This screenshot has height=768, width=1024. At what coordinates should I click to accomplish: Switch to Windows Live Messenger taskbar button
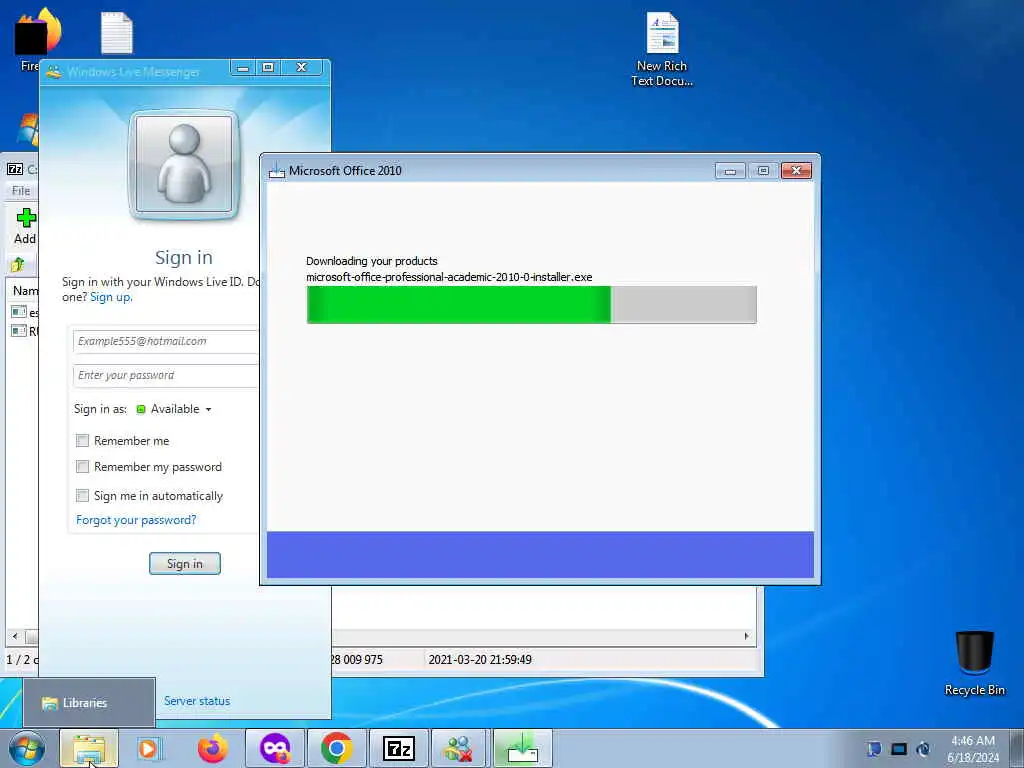pyautogui.click(x=460, y=748)
